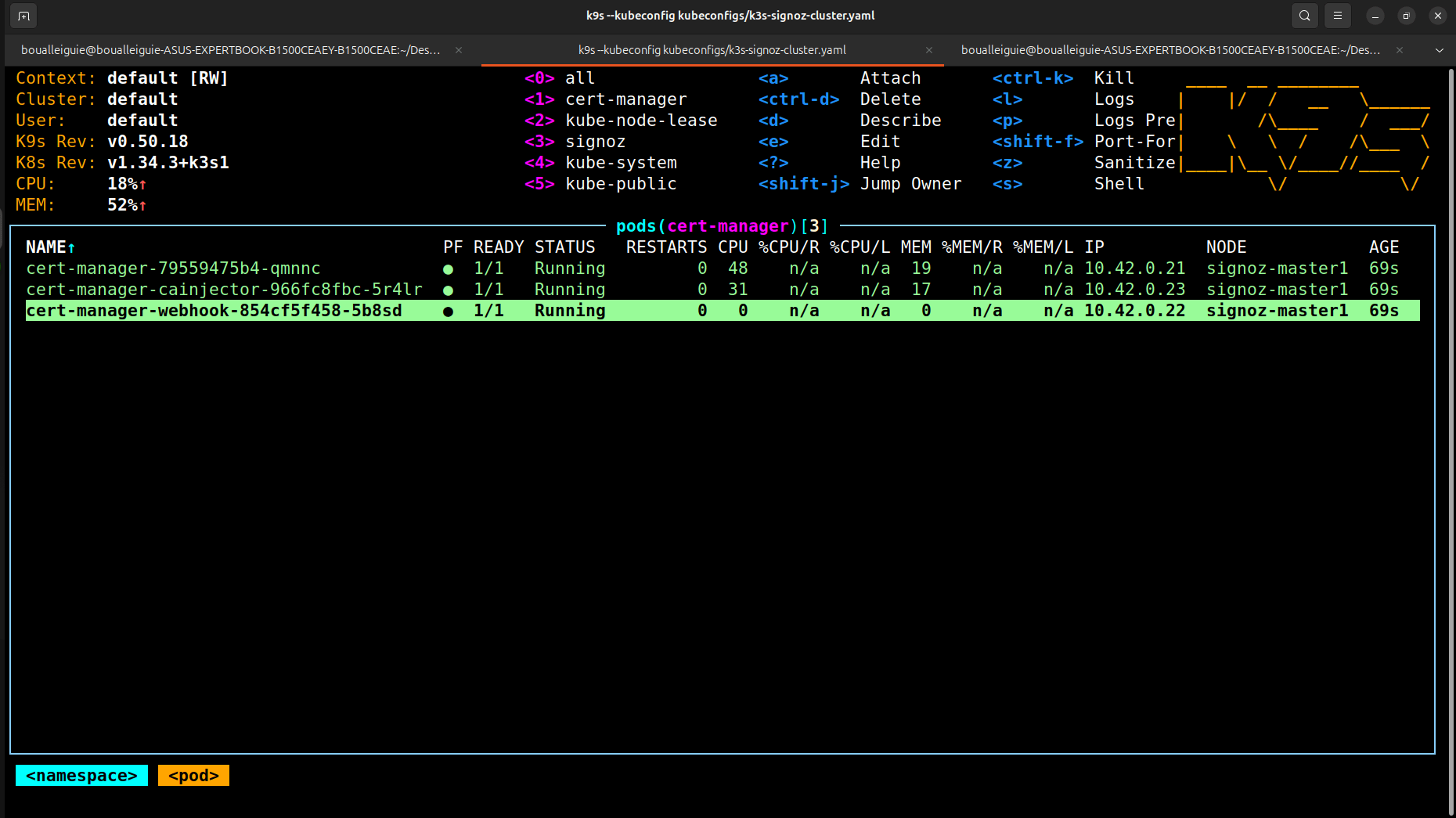Click the IP column header
Viewport: 1456px width, 818px height.
1094,247
